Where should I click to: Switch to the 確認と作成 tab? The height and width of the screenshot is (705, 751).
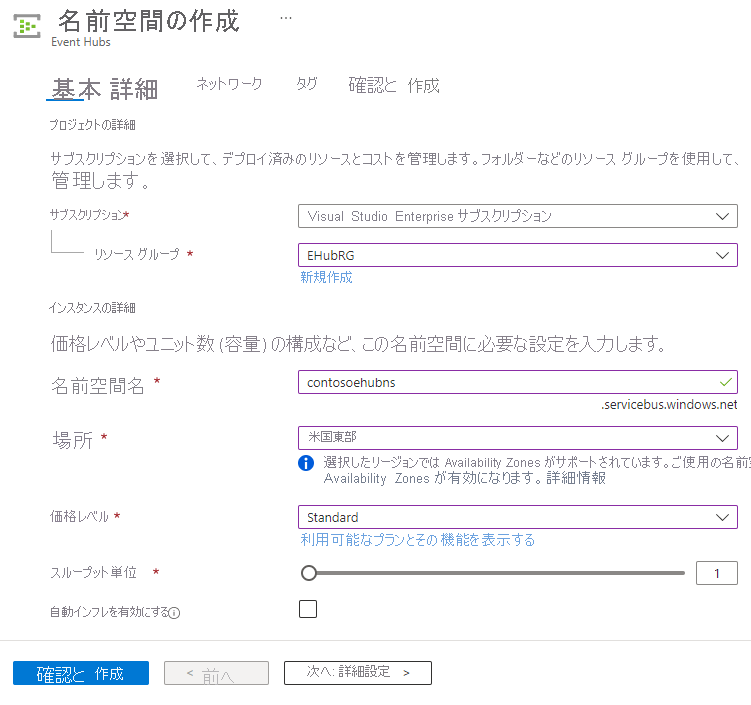[394, 86]
